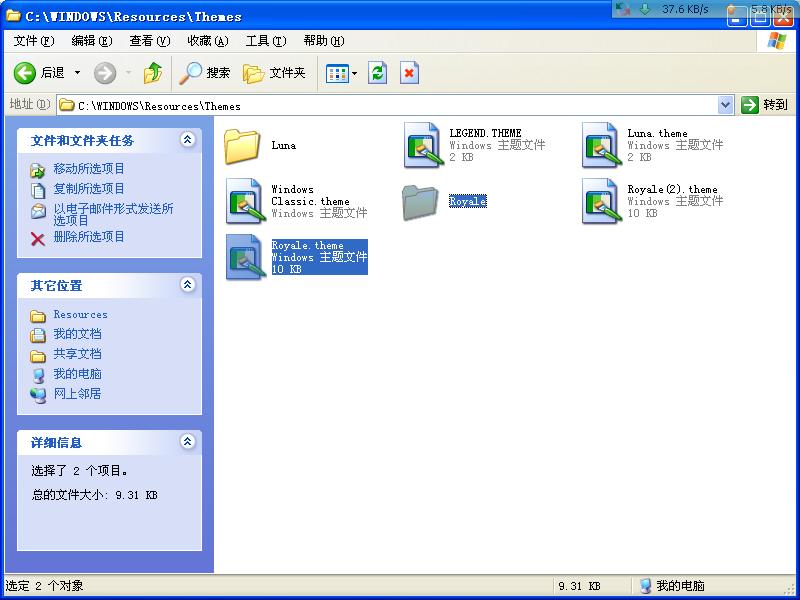This screenshot has width=800, height=600.
Task: Go up one folder level
Action: coord(153,73)
